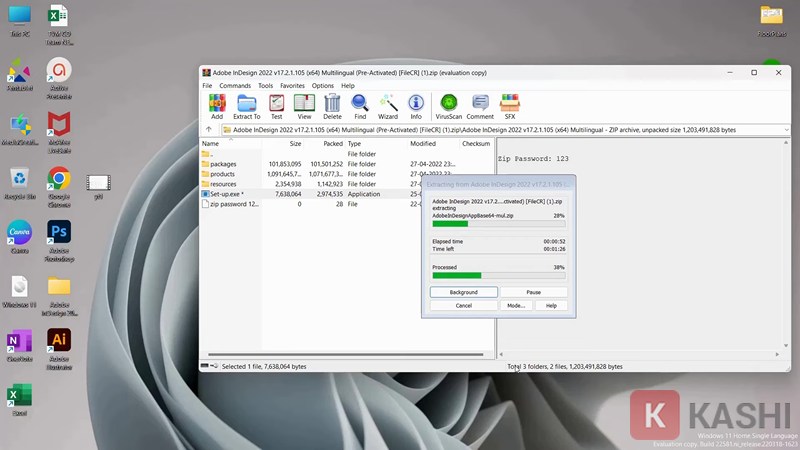Viewport: 800px width, 450px height.
Task: Expand the address path dropdown arrow
Action: [x=786, y=130]
